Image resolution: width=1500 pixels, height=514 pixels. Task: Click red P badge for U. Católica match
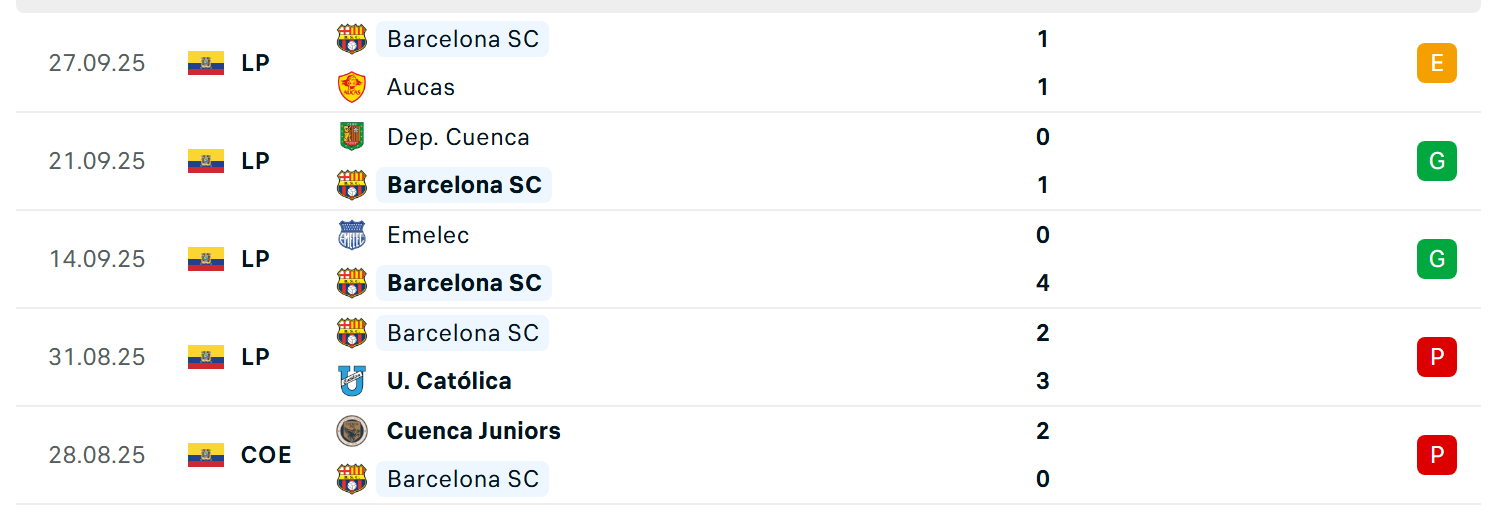[x=1436, y=357]
